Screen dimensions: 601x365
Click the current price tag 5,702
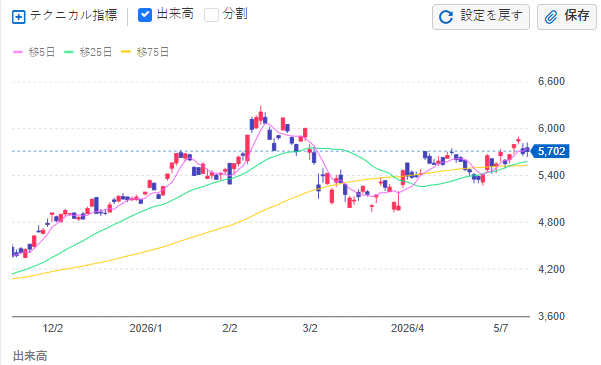550,151
